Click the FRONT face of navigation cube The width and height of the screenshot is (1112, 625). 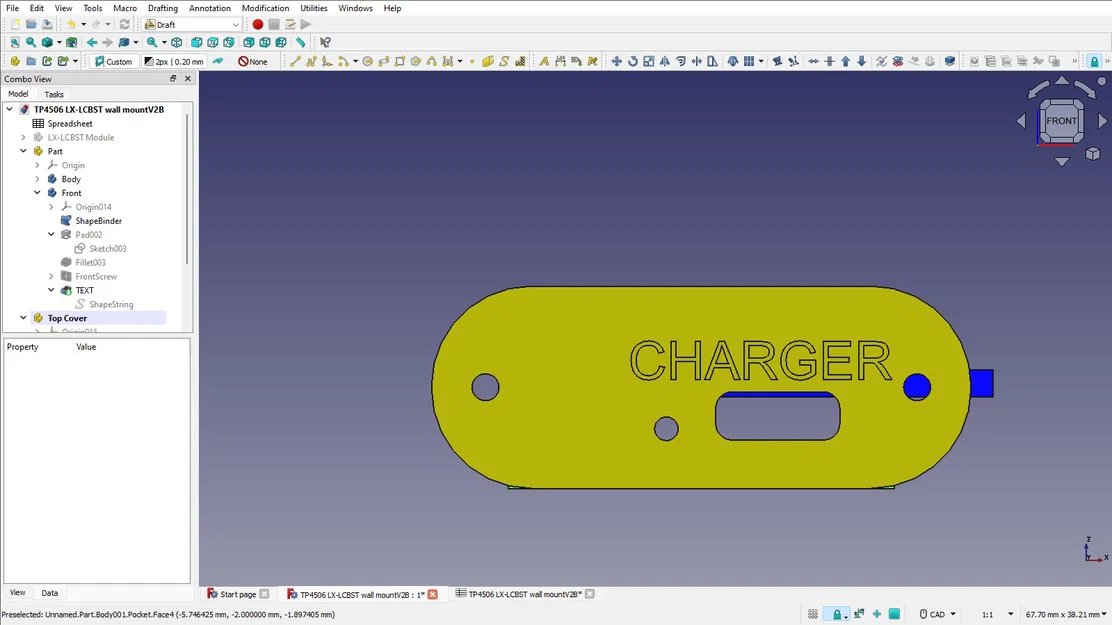coord(1062,121)
